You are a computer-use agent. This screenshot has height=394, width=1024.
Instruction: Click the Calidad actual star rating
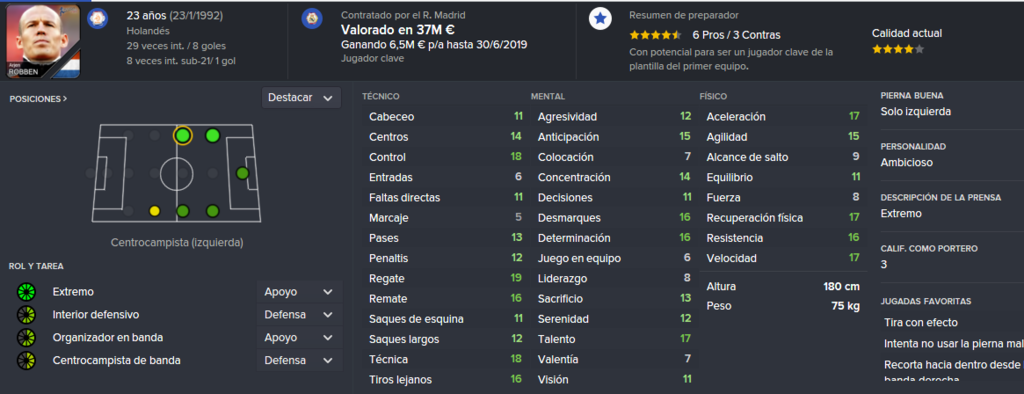coord(898,49)
